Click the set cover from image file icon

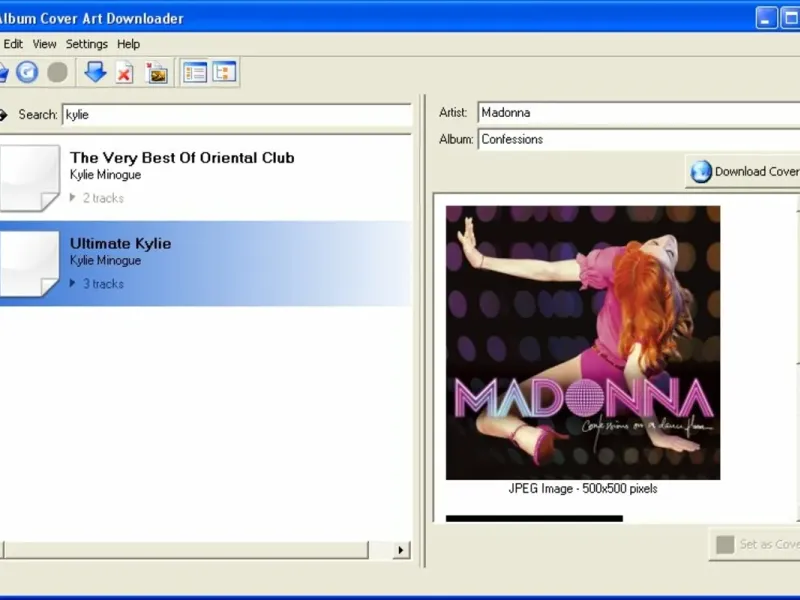coord(156,72)
